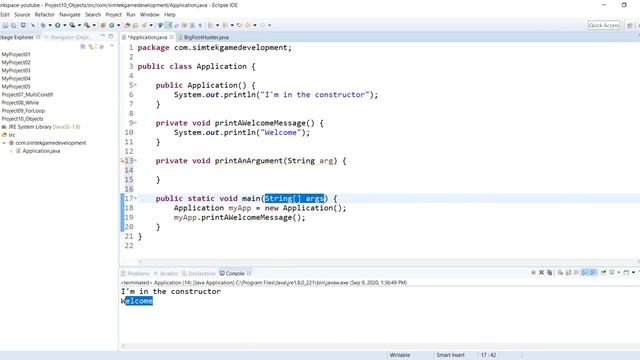
Task: Click editor horizontal scrollbar left arrow
Action: pyautogui.click(x=140, y=261)
